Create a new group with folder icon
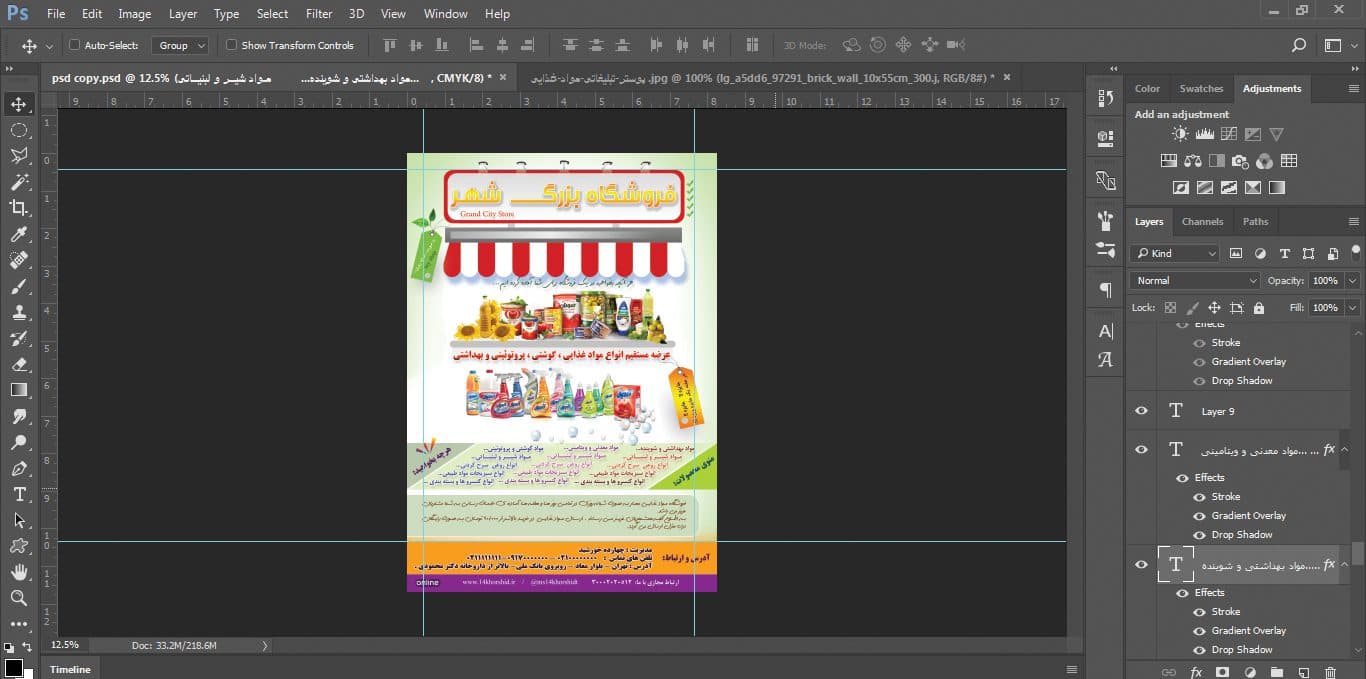Image resolution: width=1366 pixels, height=679 pixels. tap(1276, 673)
